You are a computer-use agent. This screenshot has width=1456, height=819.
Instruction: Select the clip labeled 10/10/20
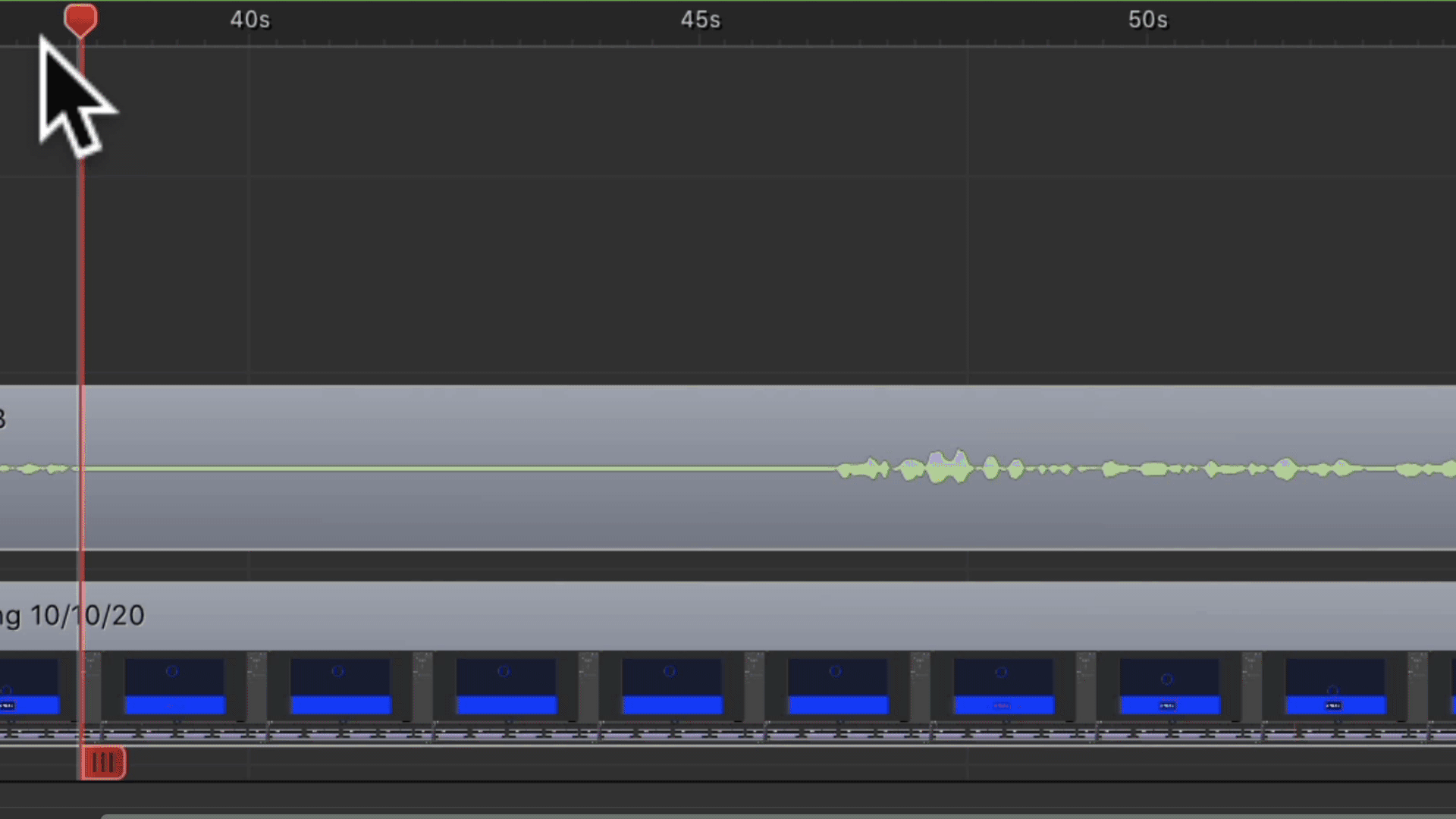pyautogui.click(x=728, y=663)
